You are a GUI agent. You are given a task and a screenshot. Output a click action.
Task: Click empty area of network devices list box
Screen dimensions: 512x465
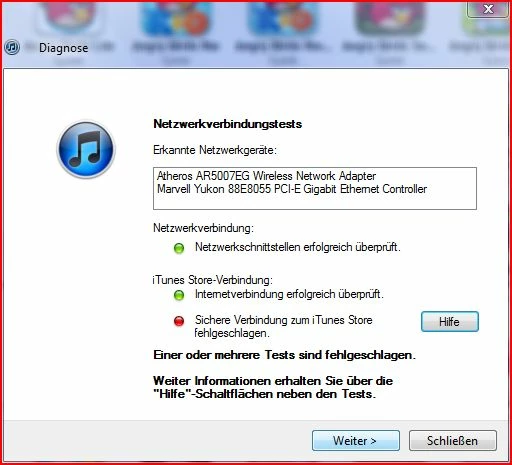tap(315, 202)
